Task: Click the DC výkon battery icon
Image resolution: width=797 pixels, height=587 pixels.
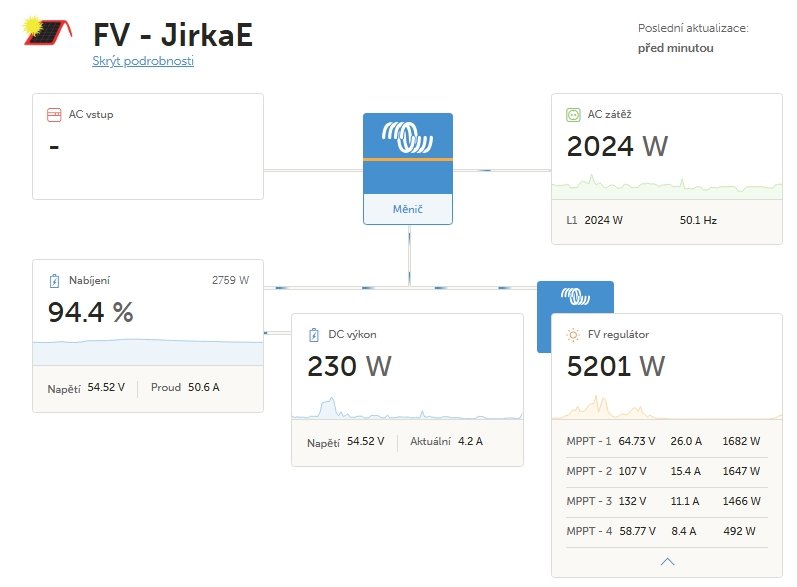Action: click(314, 335)
